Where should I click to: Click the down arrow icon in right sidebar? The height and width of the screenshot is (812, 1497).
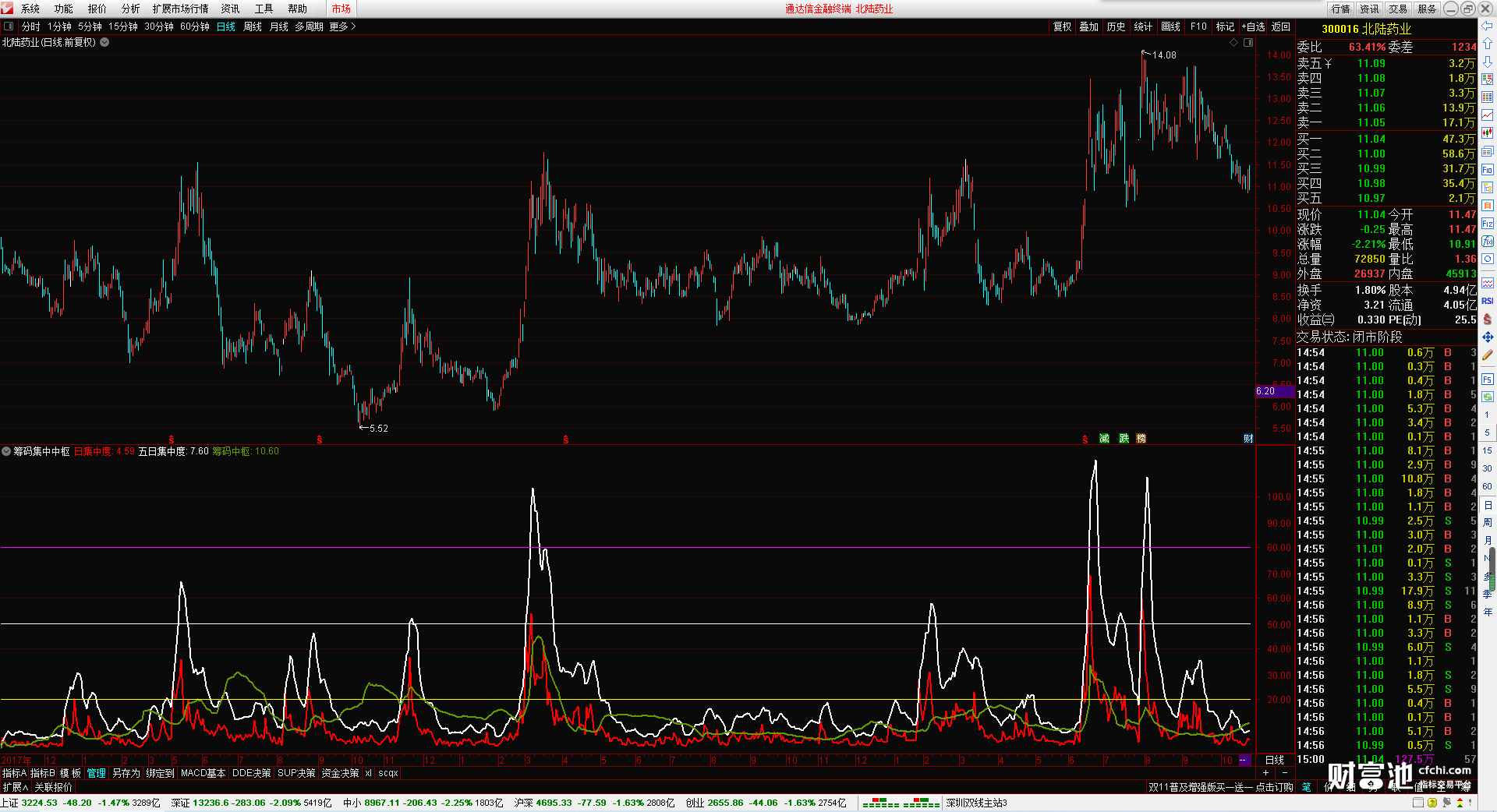pyautogui.click(x=1488, y=61)
